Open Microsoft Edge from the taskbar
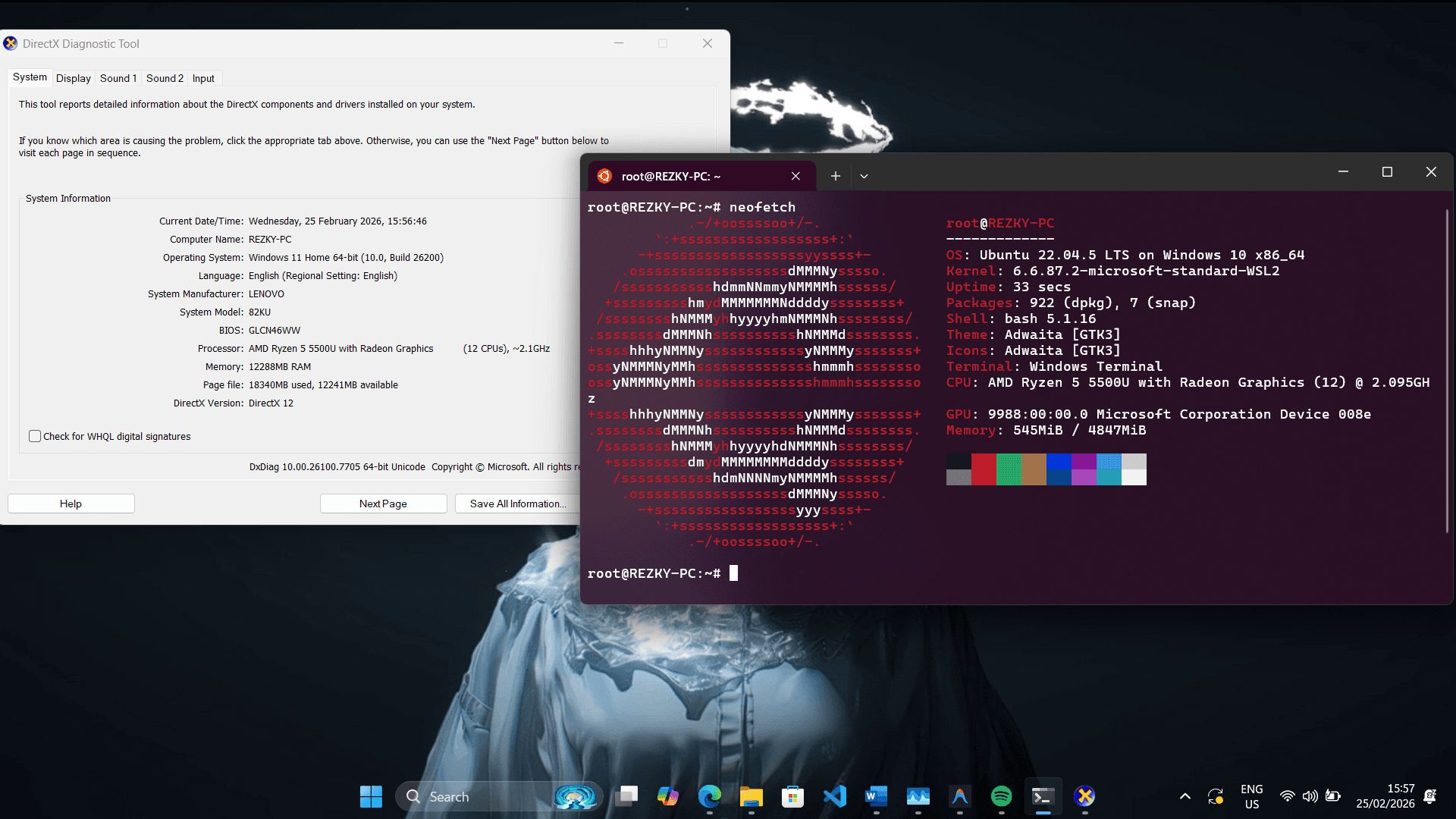This screenshot has height=819, width=1456. click(x=710, y=796)
